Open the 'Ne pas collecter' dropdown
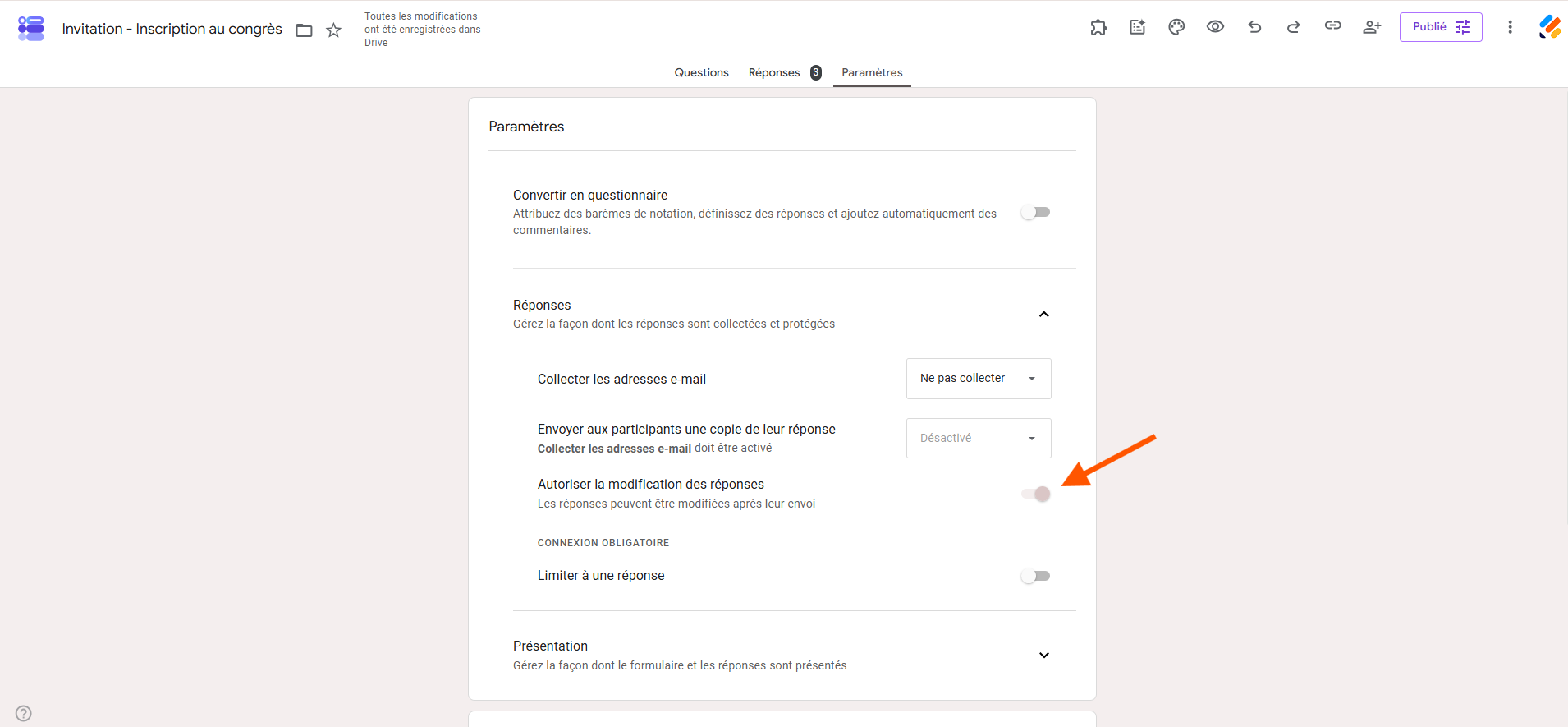This screenshot has height=727, width=1568. (979, 379)
